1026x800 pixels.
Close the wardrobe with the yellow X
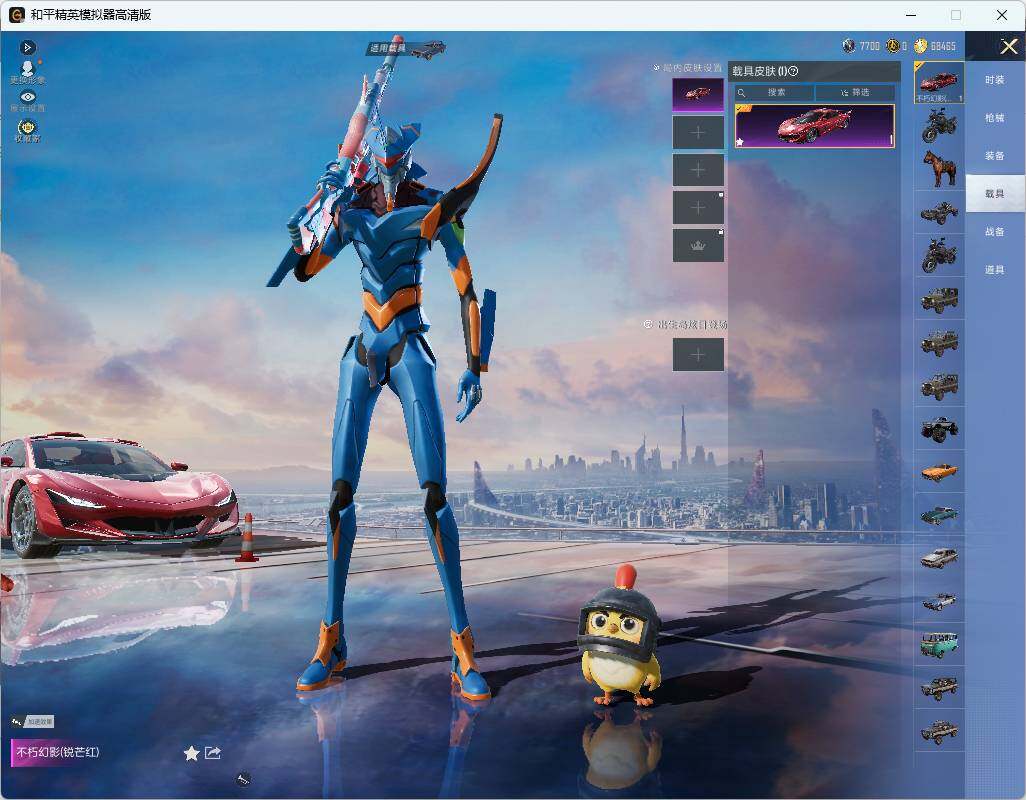(1008, 46)
